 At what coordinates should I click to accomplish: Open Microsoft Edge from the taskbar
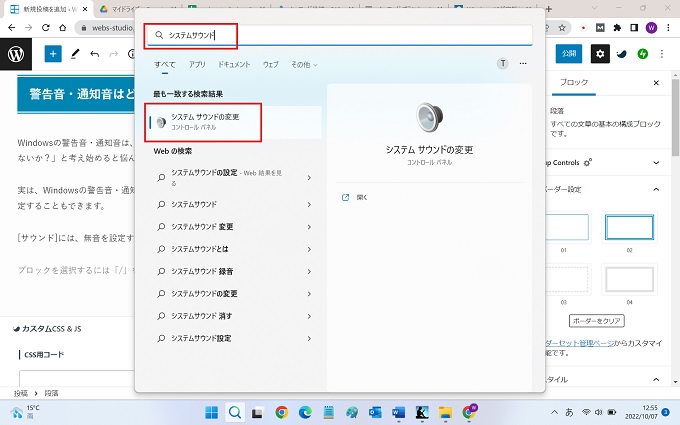coord(305,412)
